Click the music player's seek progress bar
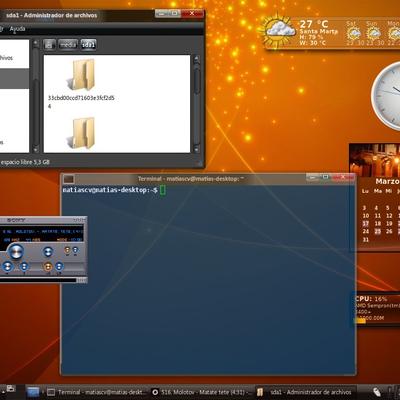 point(38,280)
